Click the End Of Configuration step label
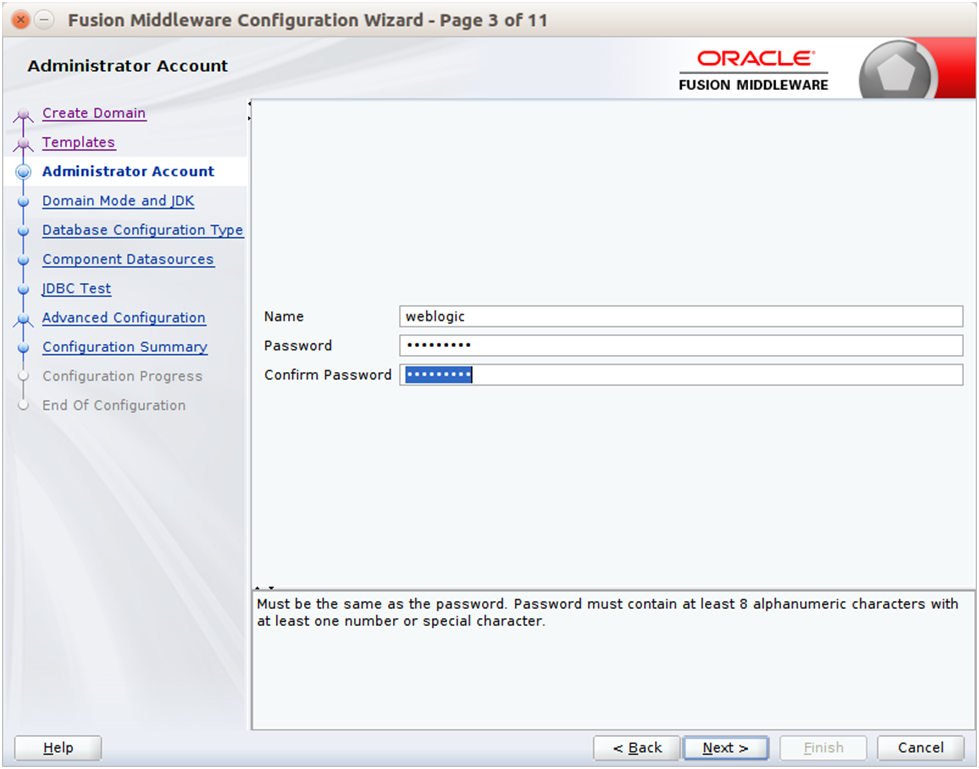This screenshot has width=979, height=769. pos(114,406)
